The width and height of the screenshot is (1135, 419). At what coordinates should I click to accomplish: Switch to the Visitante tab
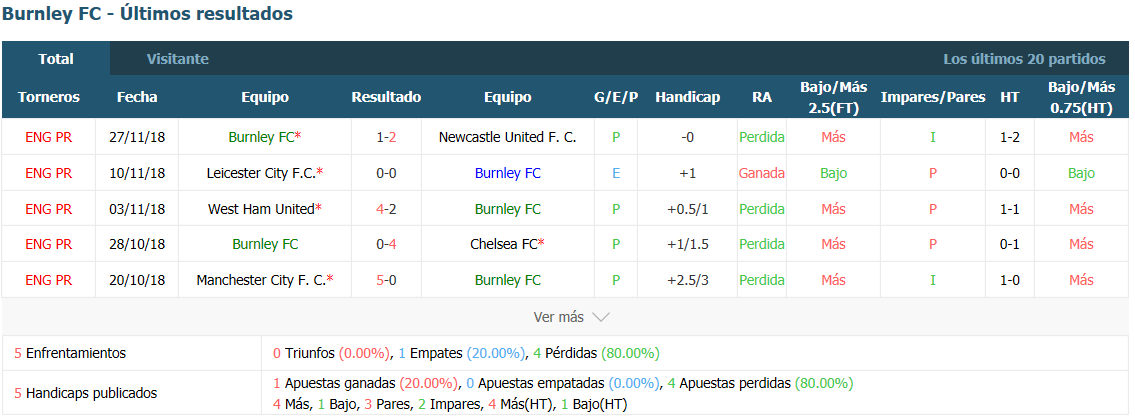click(x=177, y=59)
